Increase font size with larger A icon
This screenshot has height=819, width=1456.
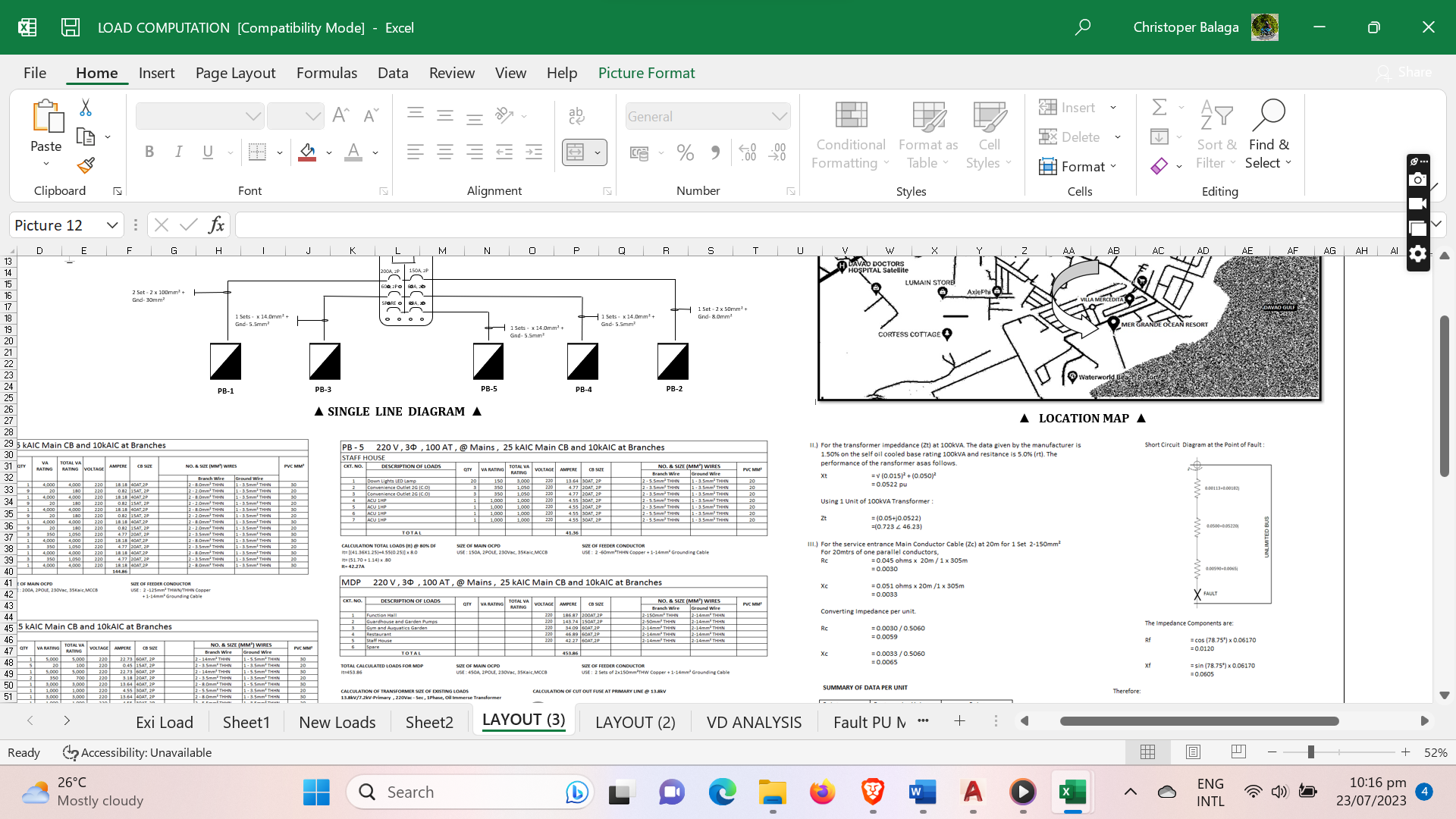(340, 115)
